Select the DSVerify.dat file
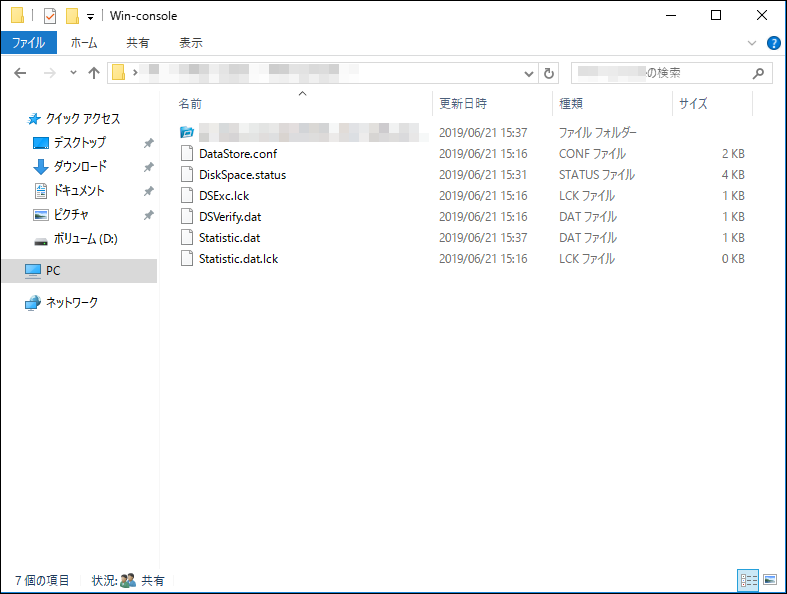The height and width of the screenshot is (594, 787). [230, 217]
